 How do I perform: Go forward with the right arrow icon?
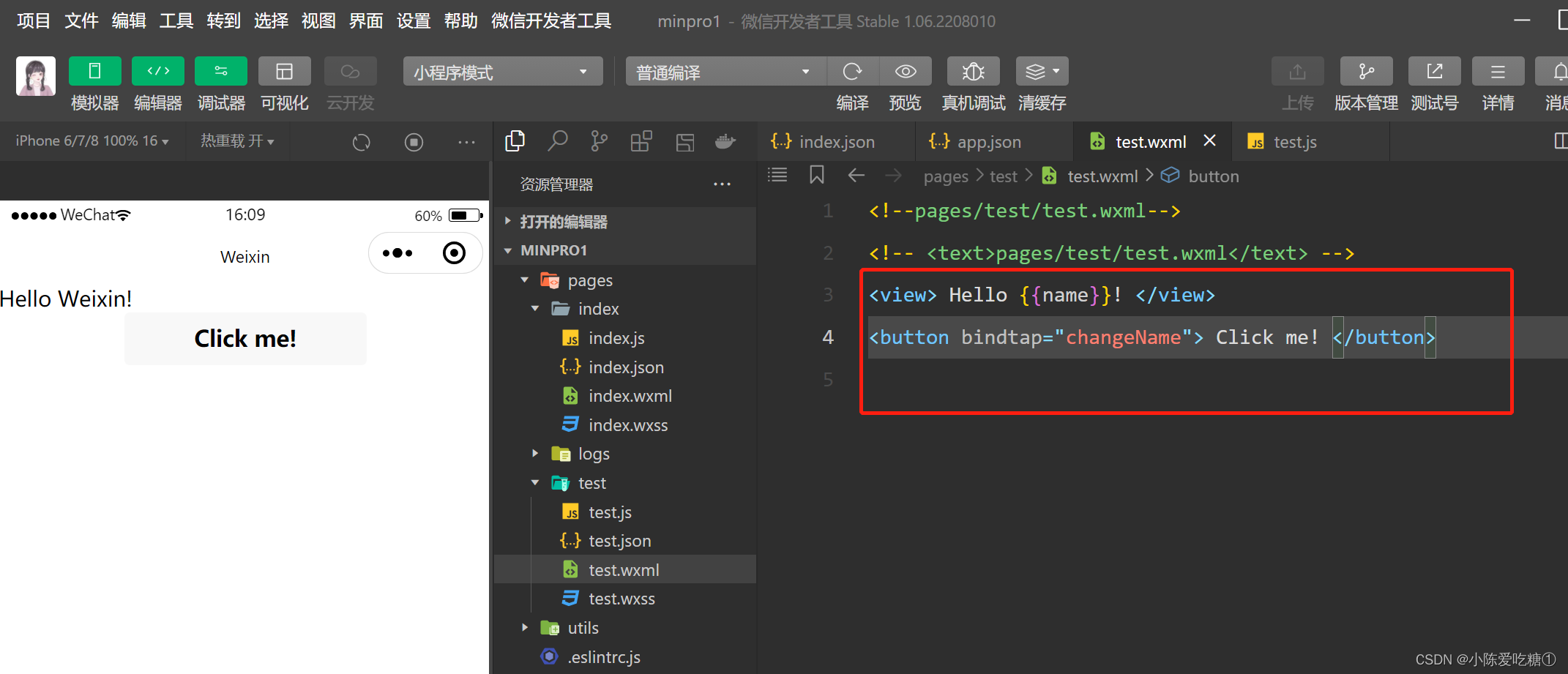pyautogui.click(x=894, y=176)
